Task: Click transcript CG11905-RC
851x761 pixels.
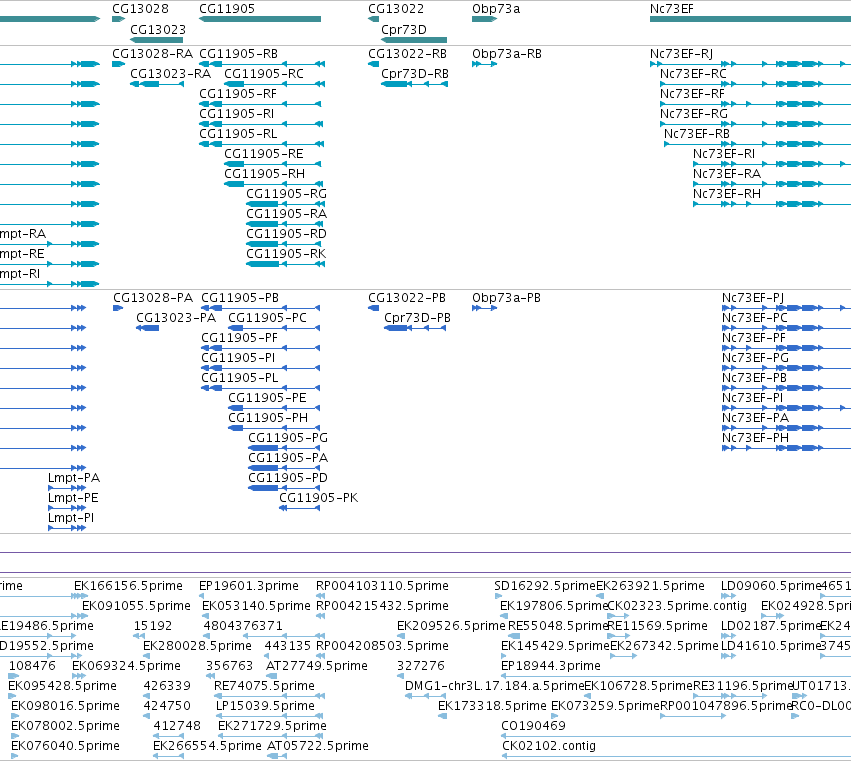Action: 264,74
